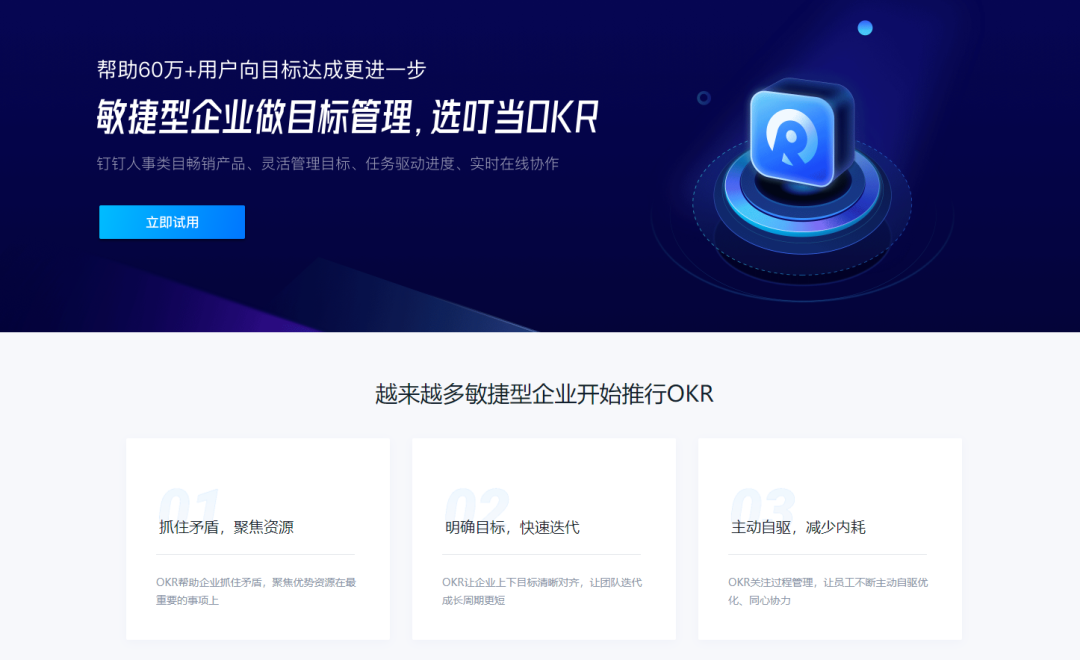Click the description OKR帮助企业抓住矛盾
This screenshot has height=660, width=1080.
pos(256,591)
